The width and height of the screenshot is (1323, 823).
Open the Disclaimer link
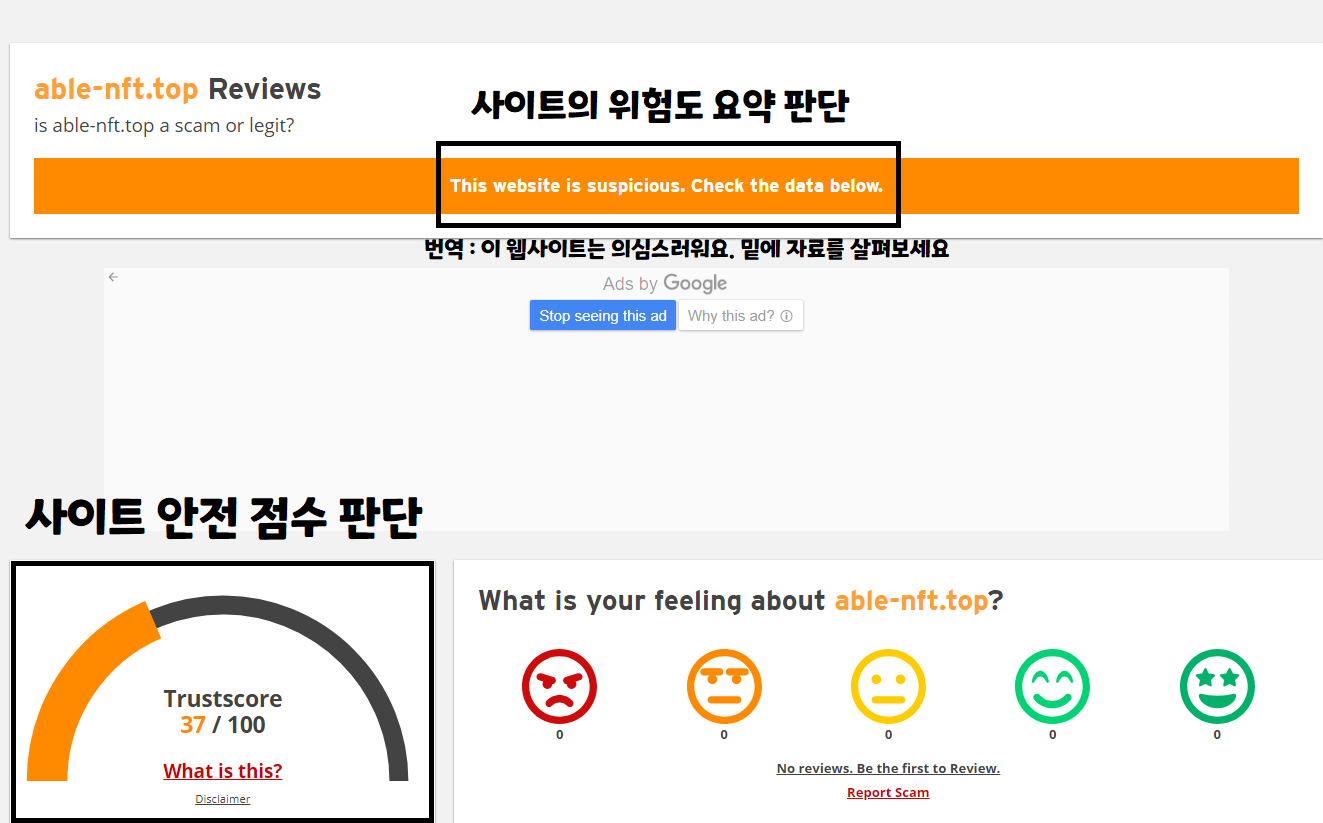click(223, 799)
